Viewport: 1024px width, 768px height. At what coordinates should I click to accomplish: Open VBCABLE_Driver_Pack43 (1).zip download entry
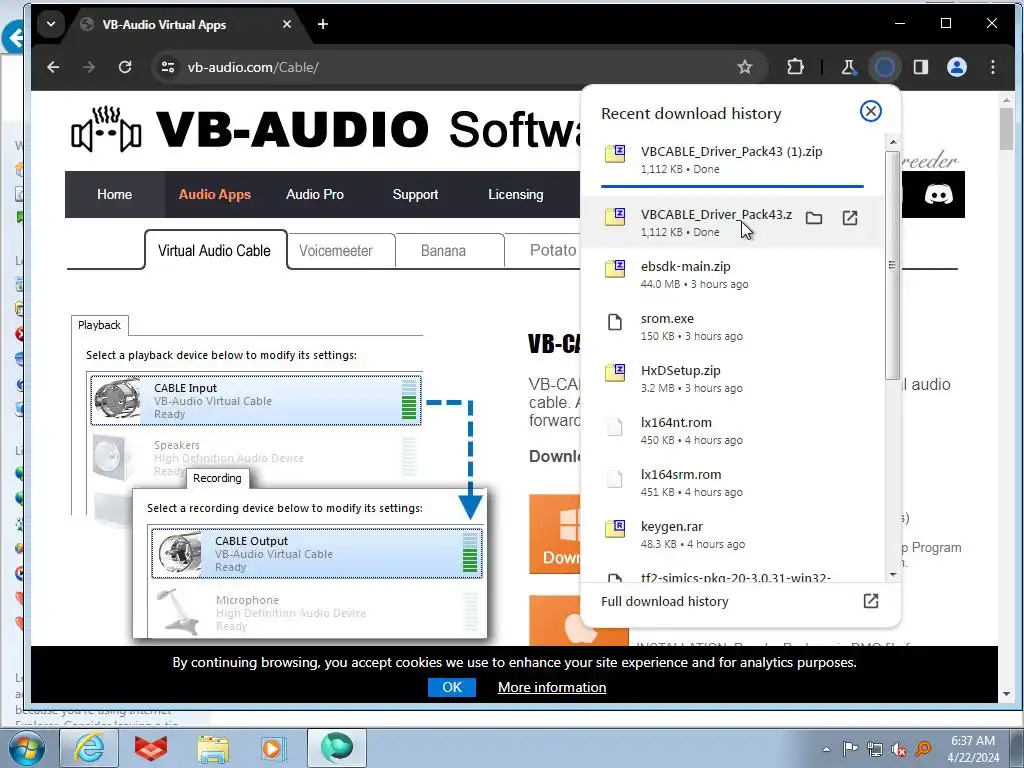[731, 159]
